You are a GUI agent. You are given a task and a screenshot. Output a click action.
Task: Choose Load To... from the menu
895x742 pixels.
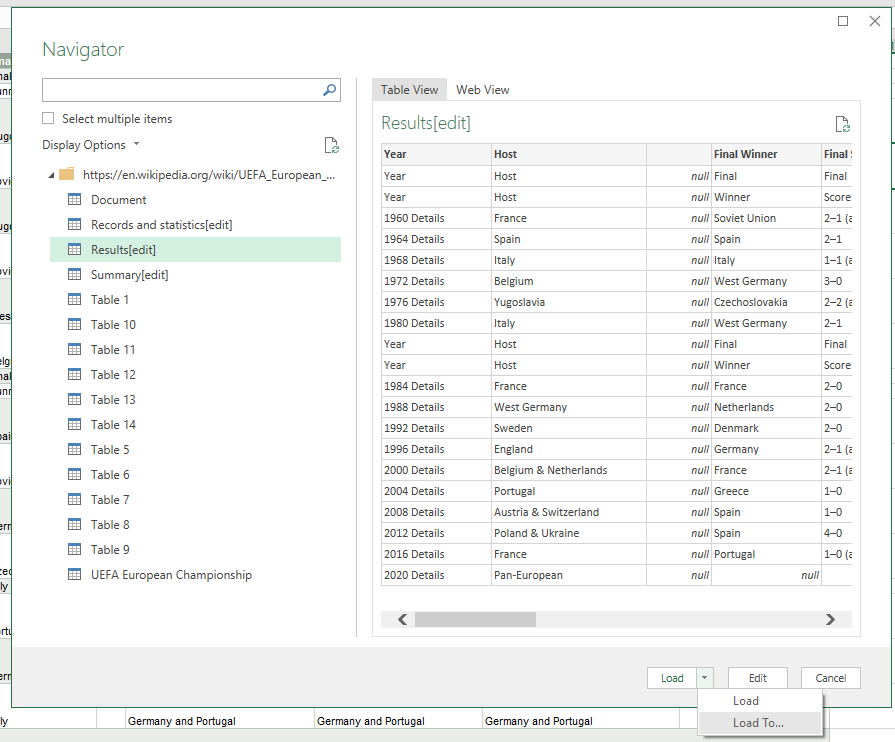tap(758, 723)
